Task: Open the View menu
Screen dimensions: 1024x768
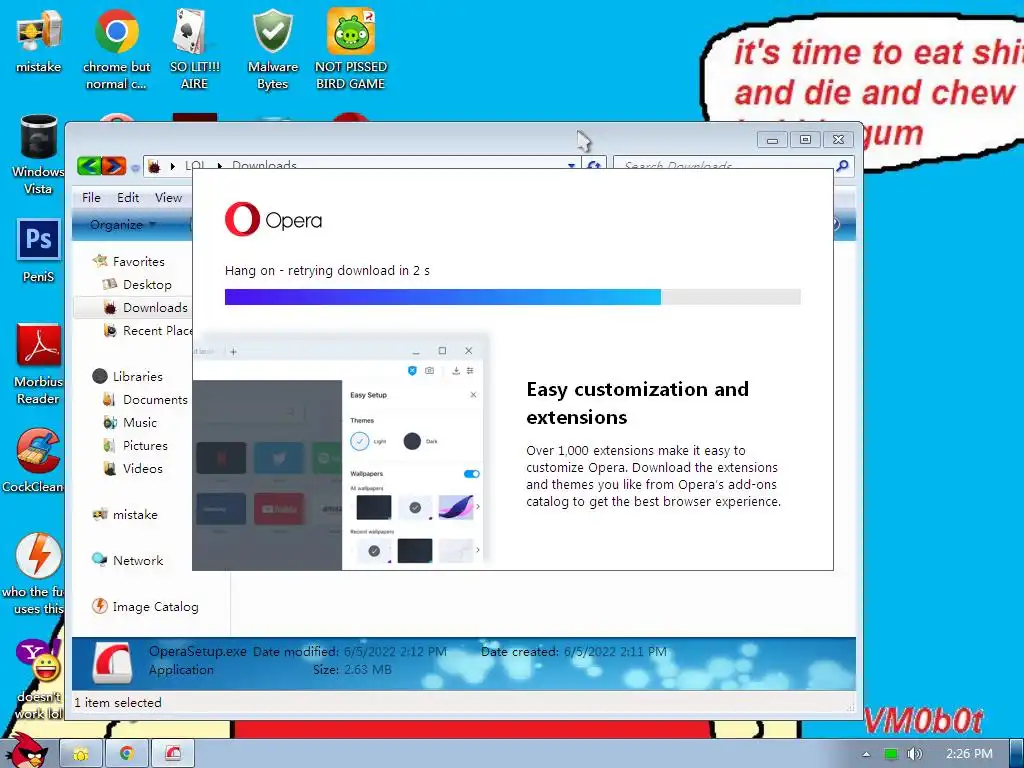Action: [168, 197]
